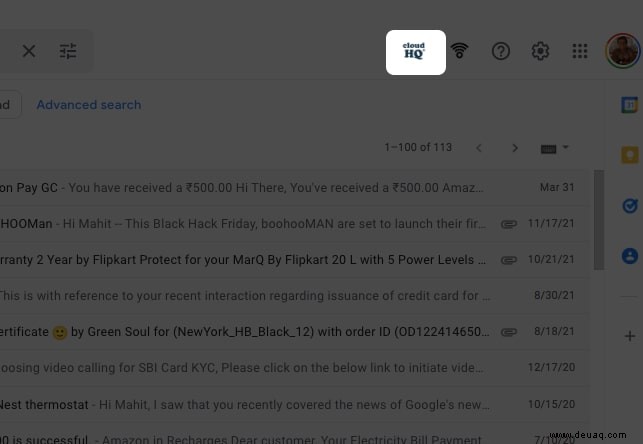Click the Advanced search link
643x444 pixels.
[x=89, y=105]
